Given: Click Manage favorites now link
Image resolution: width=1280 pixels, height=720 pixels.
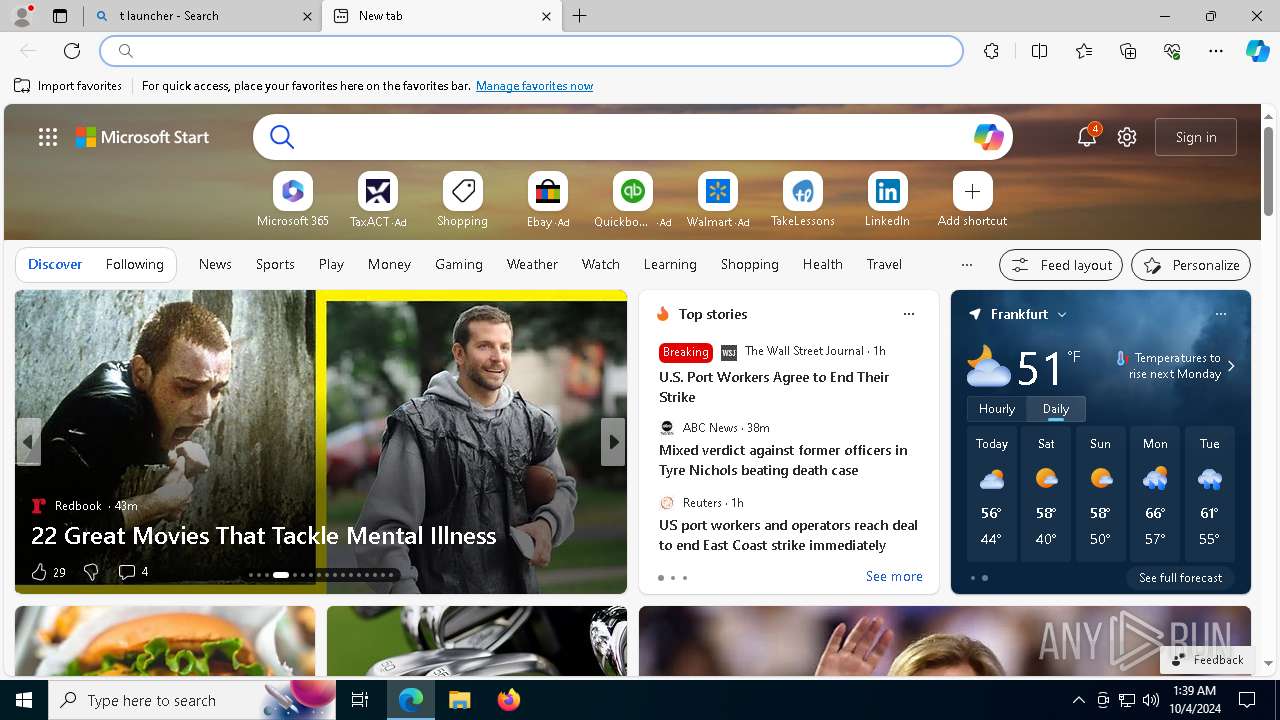Looking at the screenshot, I should (534, 86).
